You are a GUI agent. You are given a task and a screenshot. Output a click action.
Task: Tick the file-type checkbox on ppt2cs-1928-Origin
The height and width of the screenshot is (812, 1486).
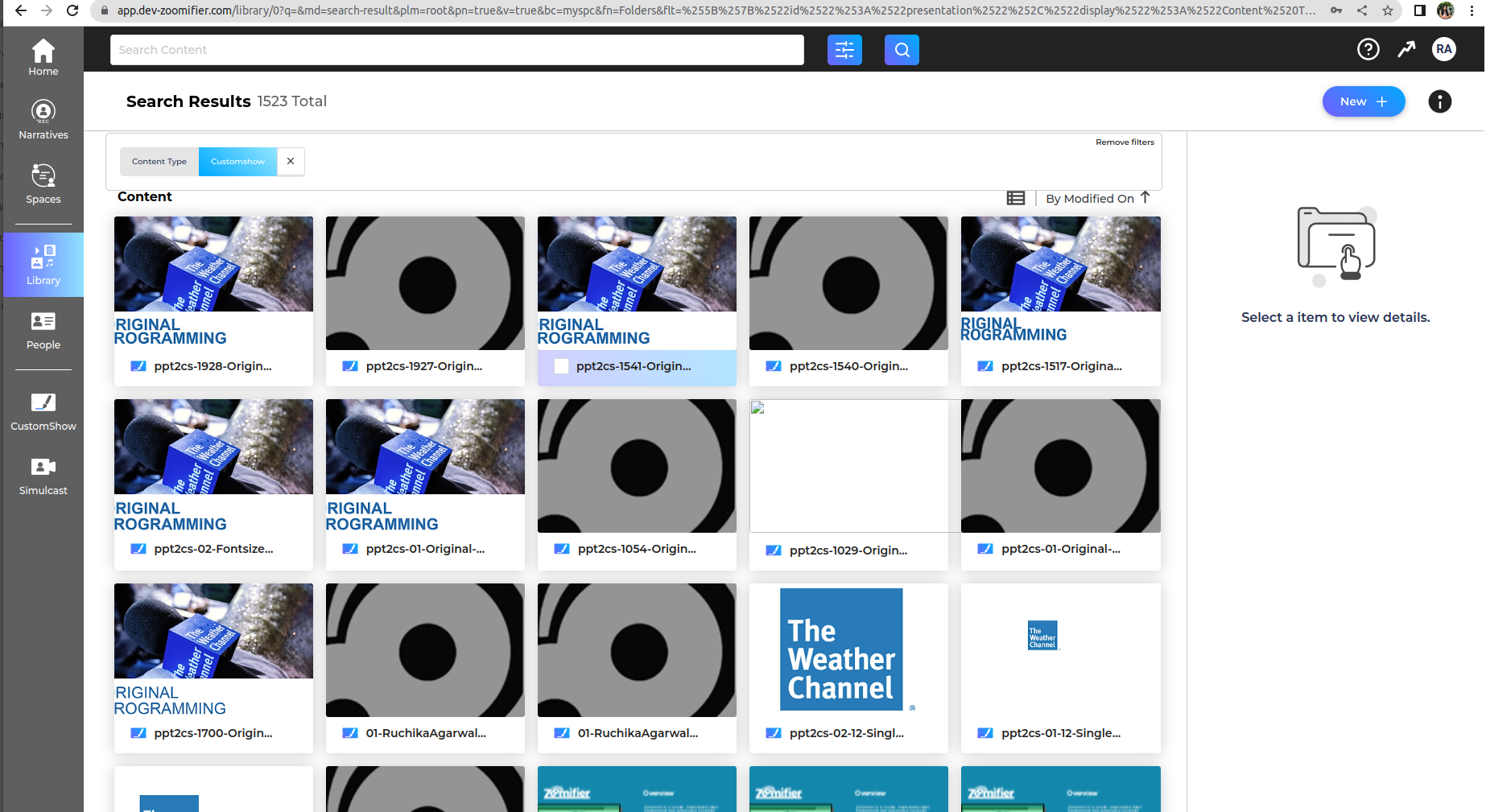[x=138, y=366]
